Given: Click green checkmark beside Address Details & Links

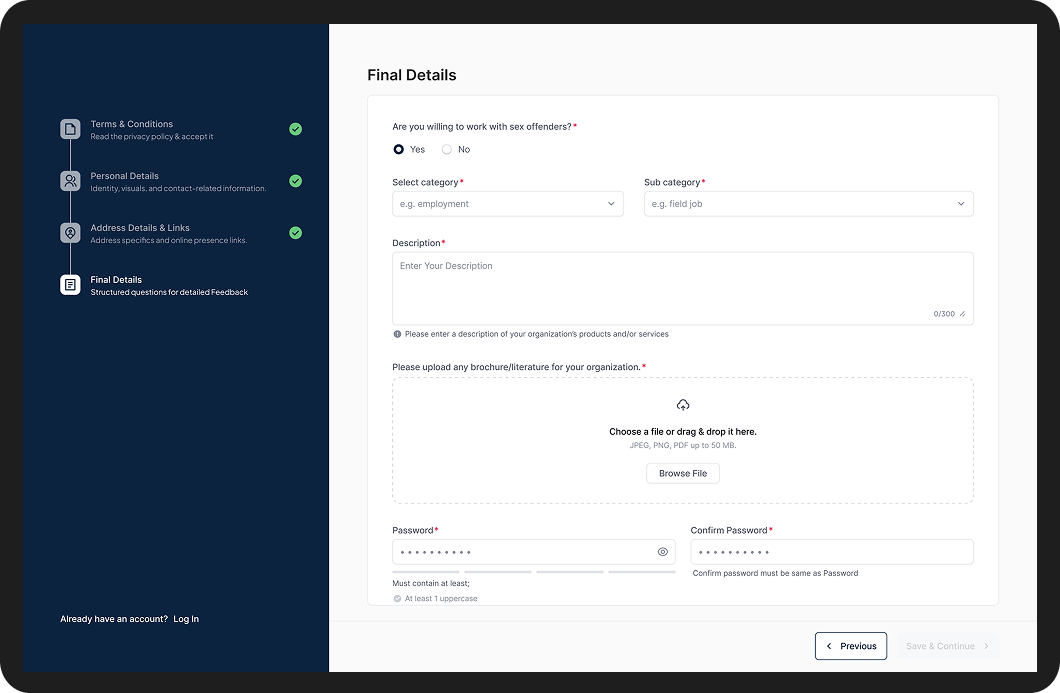Looking at the screenshot, I should (x=295, y=233).
